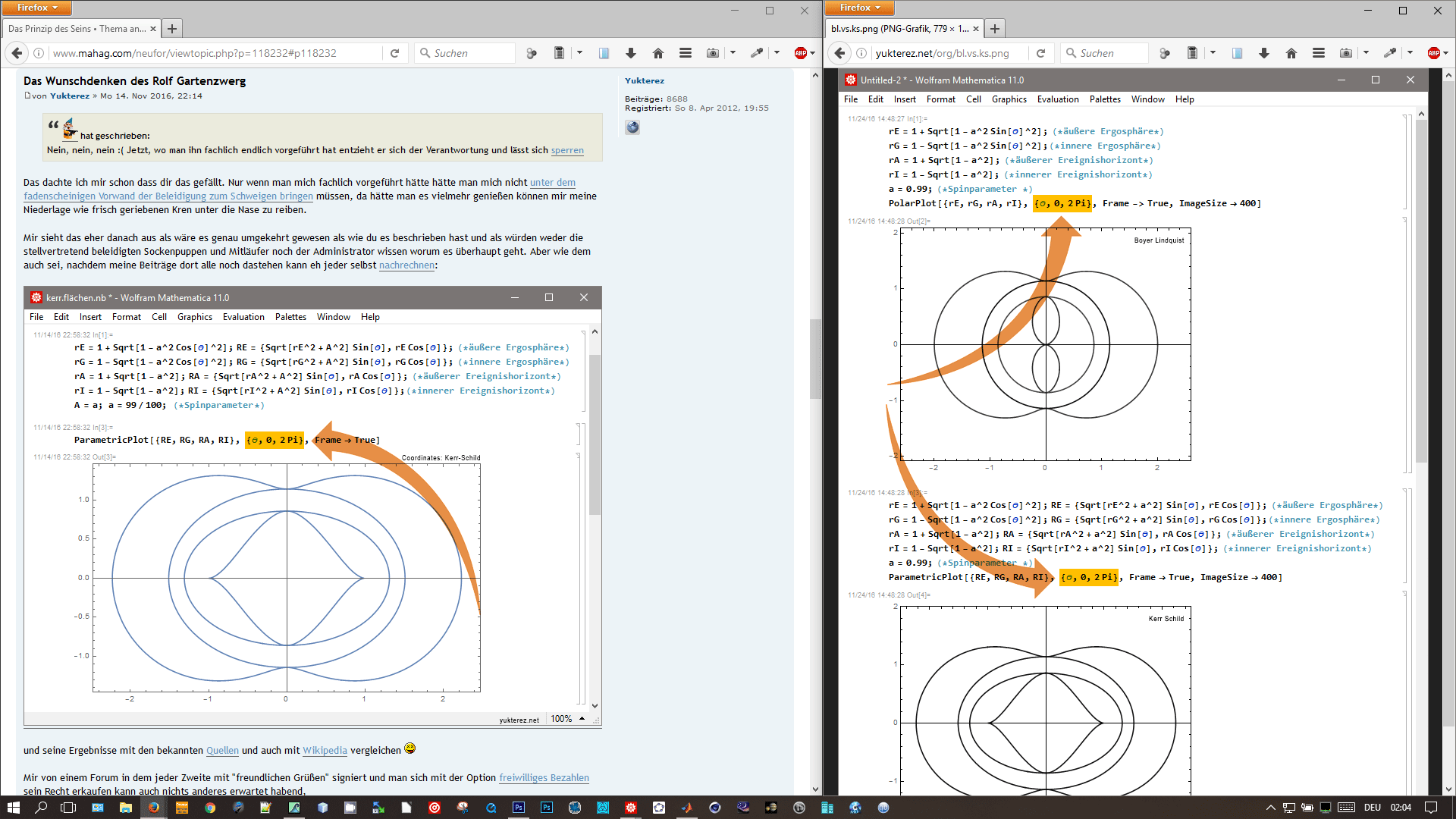The image size is (1456, 819).
Task: Open left Firefox menu button dropdown
Action: coord(36,8)
